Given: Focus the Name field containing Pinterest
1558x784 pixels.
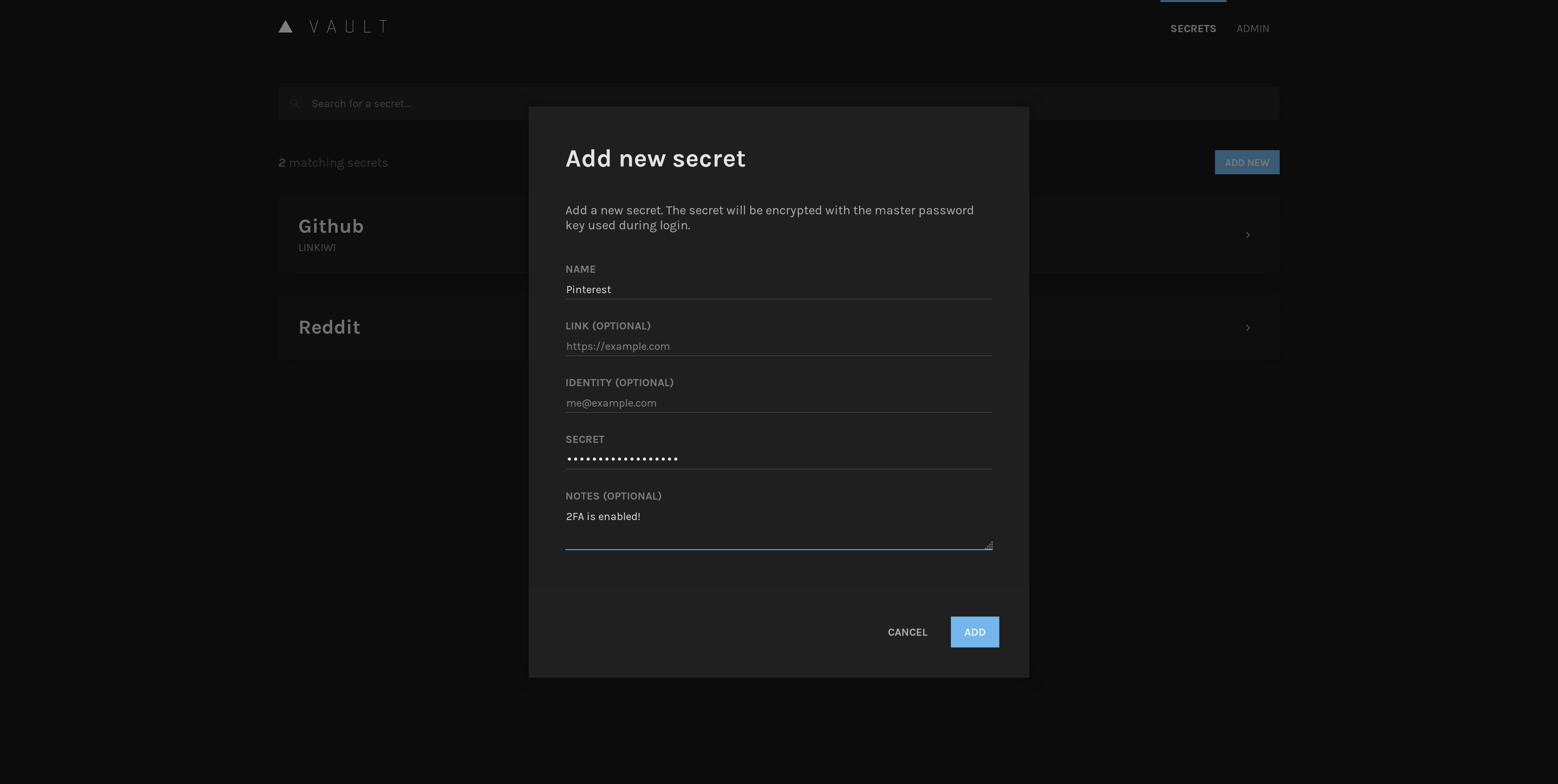Looking at the screenshot, I should click(779, 289).
